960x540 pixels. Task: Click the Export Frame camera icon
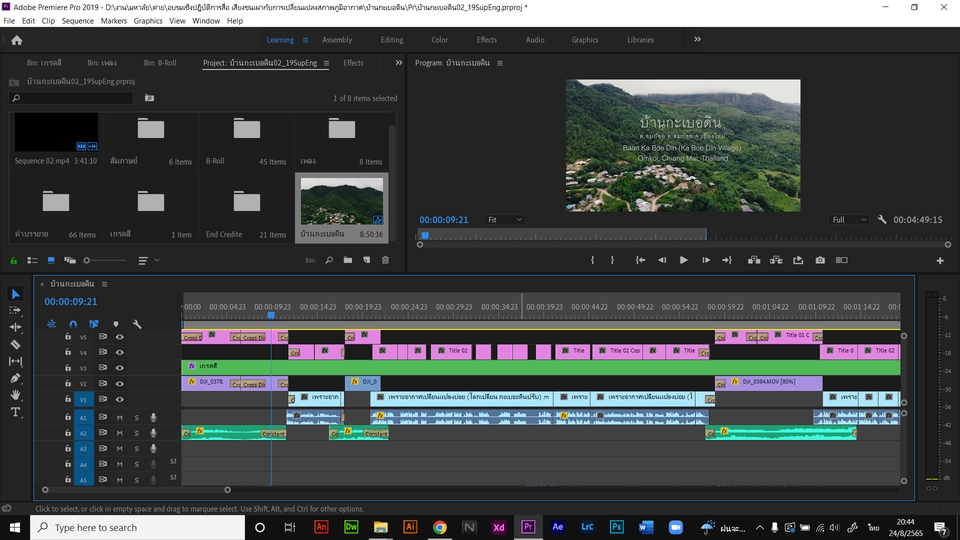tap(820, 260)
